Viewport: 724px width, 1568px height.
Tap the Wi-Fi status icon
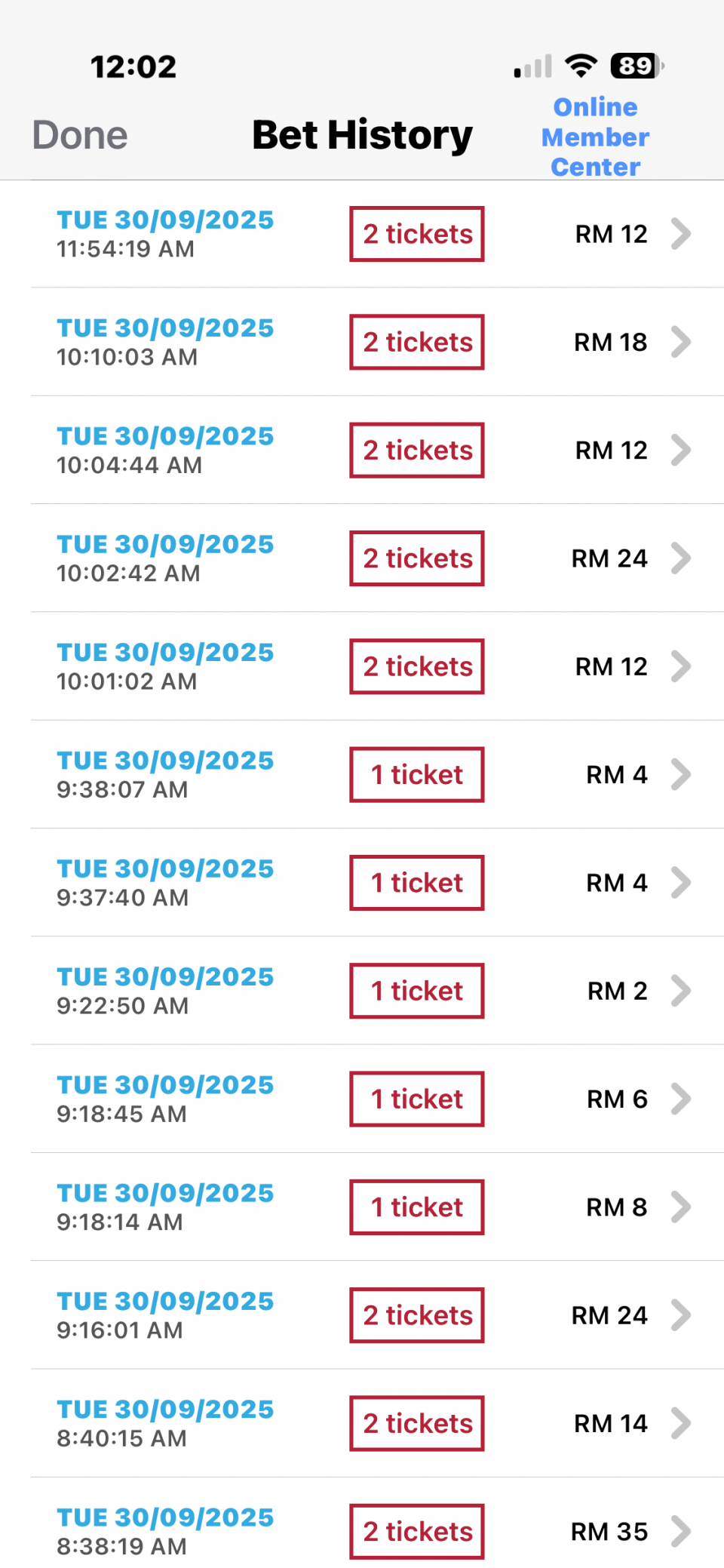[581, 66]
